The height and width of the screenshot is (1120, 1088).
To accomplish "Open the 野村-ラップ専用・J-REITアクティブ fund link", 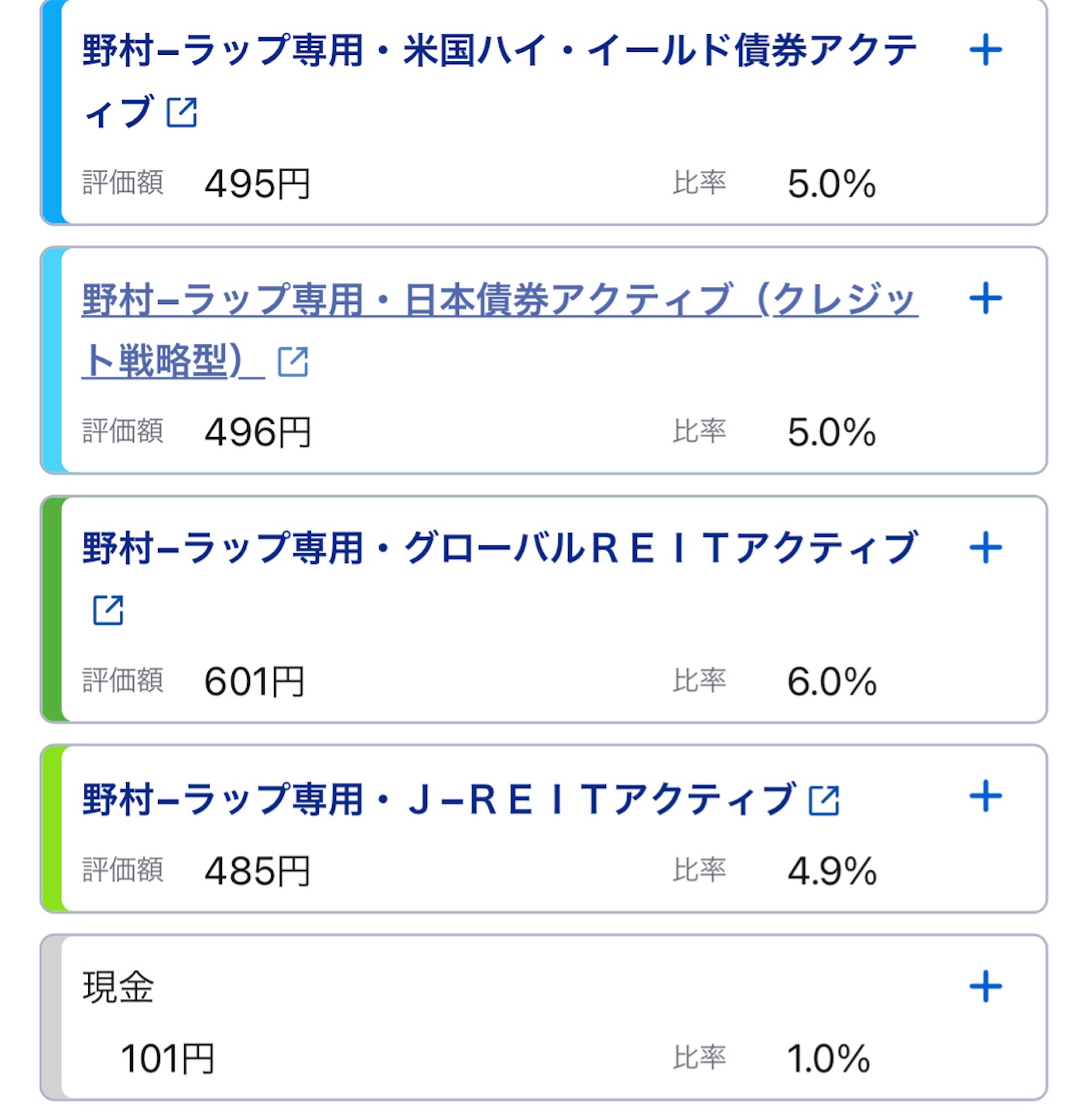I will 439,799.
